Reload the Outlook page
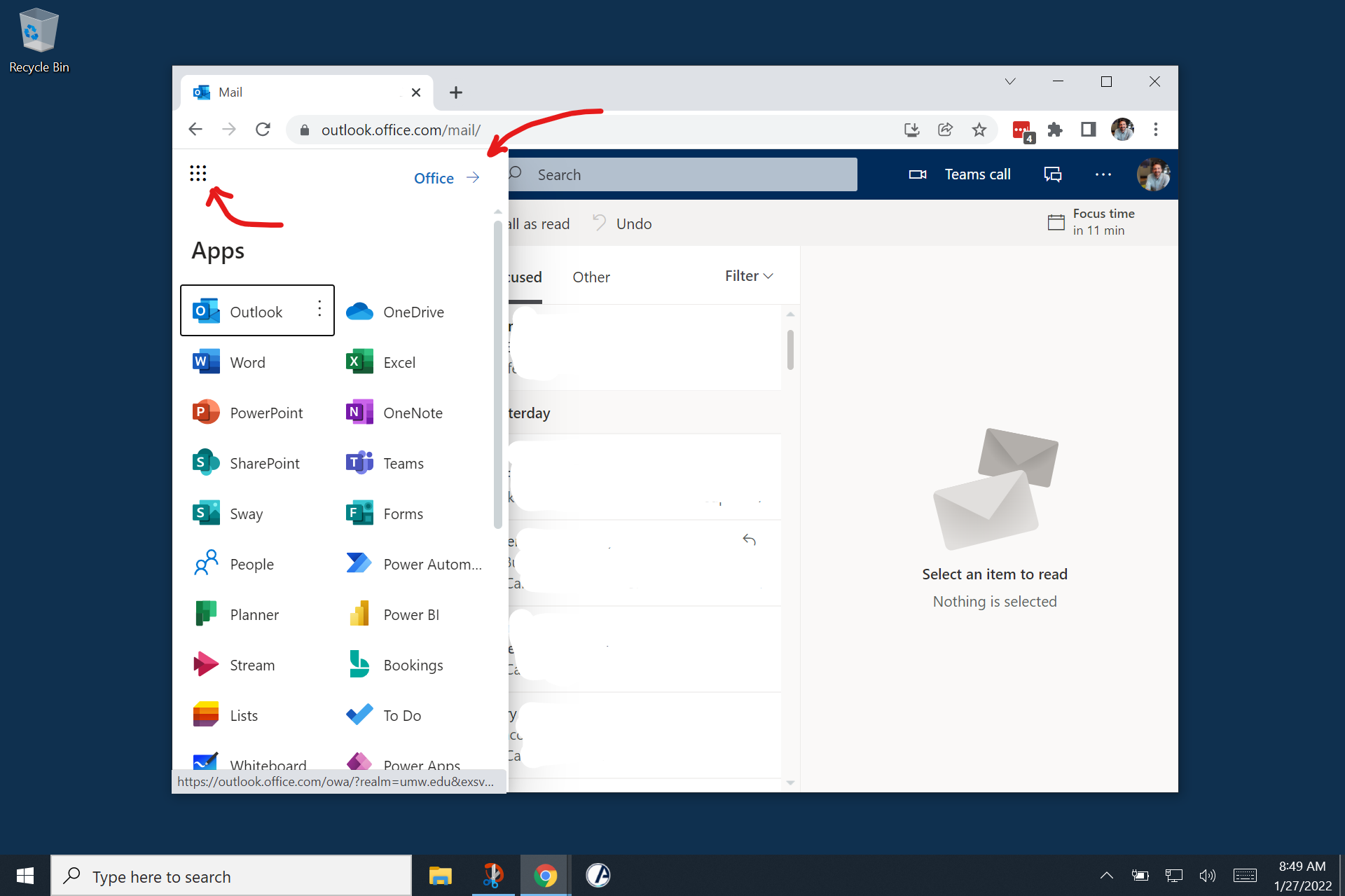1345x896 pixels. click(263, 130)
